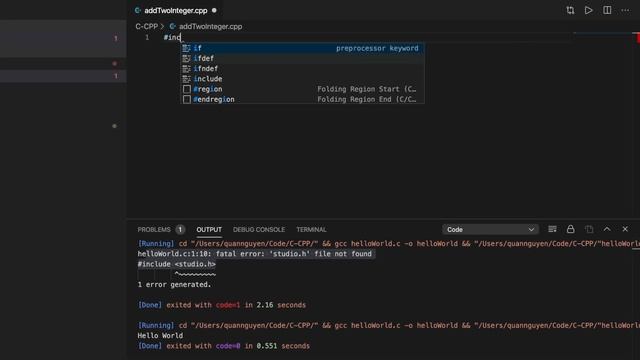Viewport: 640px width, 360px height.
Task: Close the bottom panel
Action: [625, 229]
